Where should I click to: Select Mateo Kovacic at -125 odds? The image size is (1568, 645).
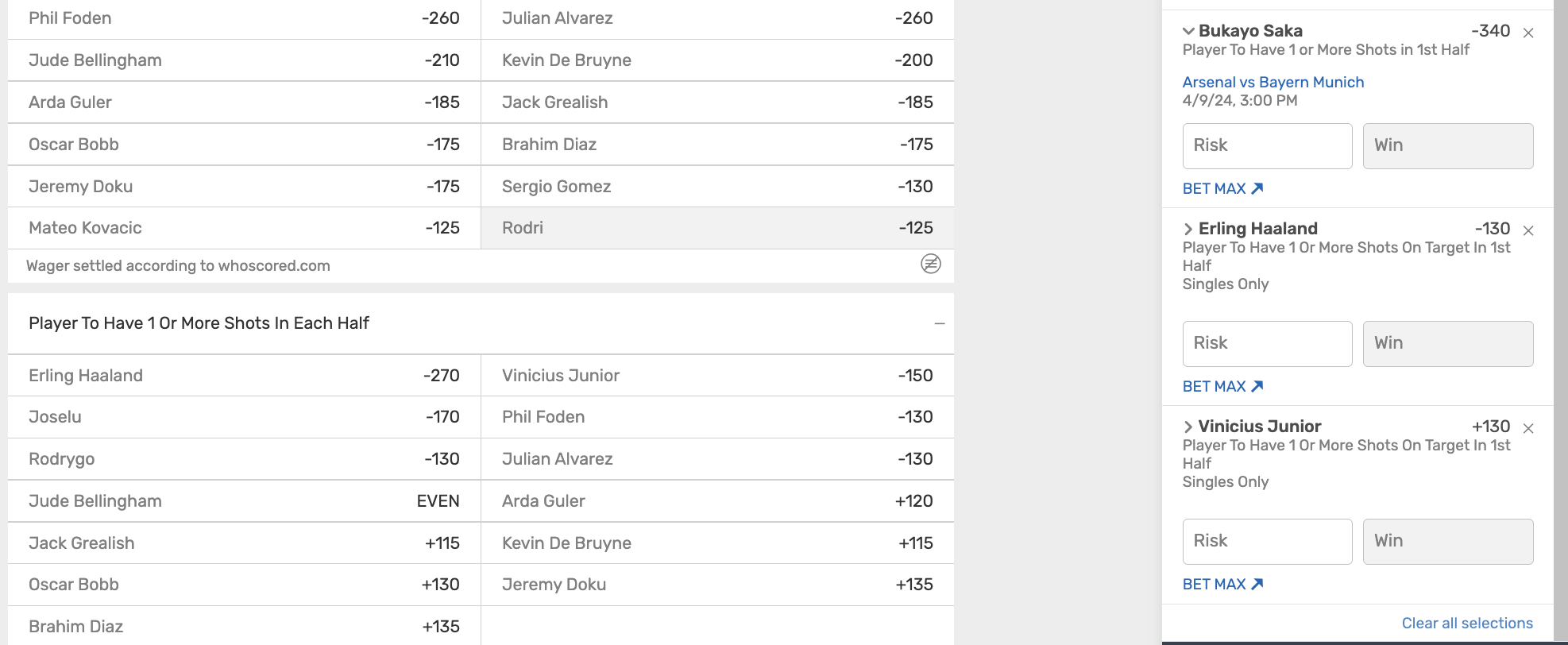(x=244, y=228)
